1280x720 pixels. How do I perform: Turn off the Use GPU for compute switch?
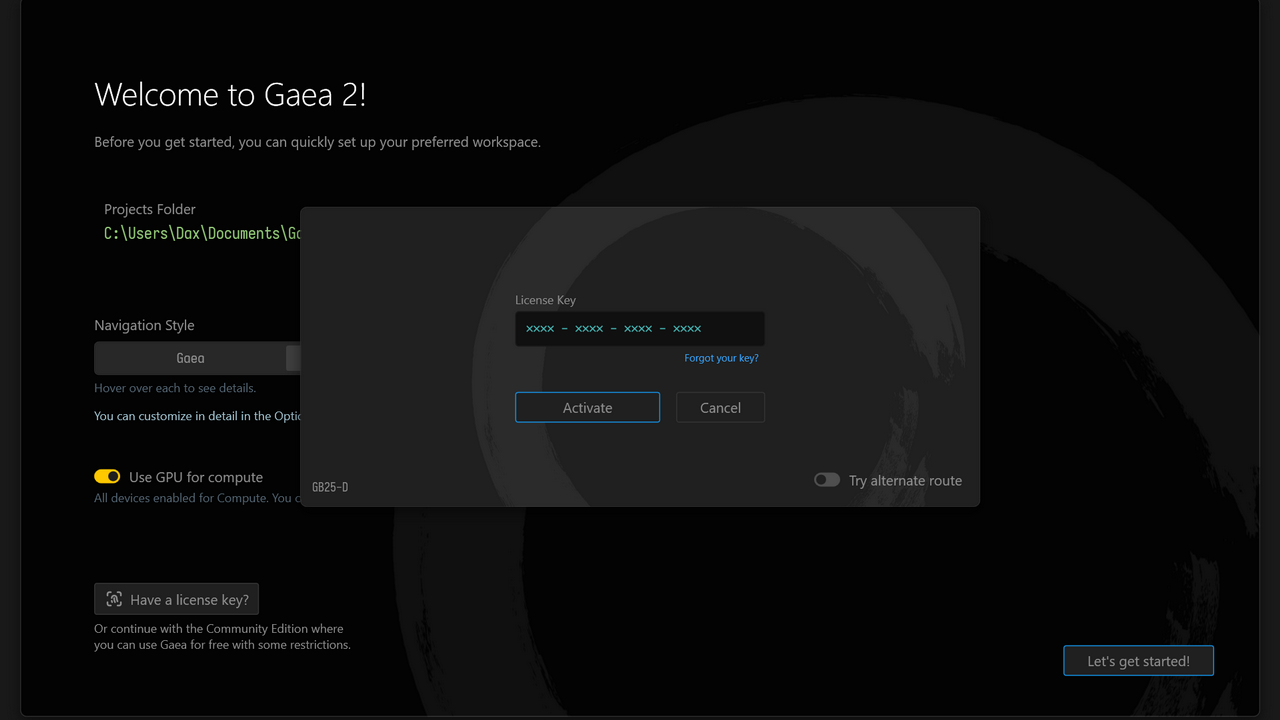pos(107,477)
